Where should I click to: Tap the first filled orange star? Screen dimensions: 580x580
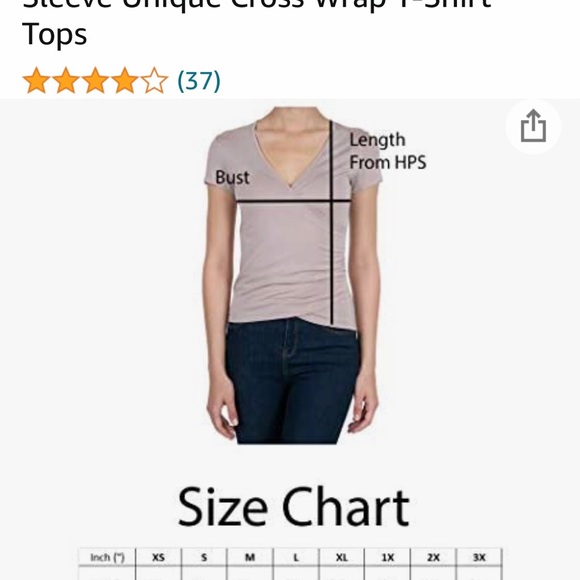[x=36, y=80]
